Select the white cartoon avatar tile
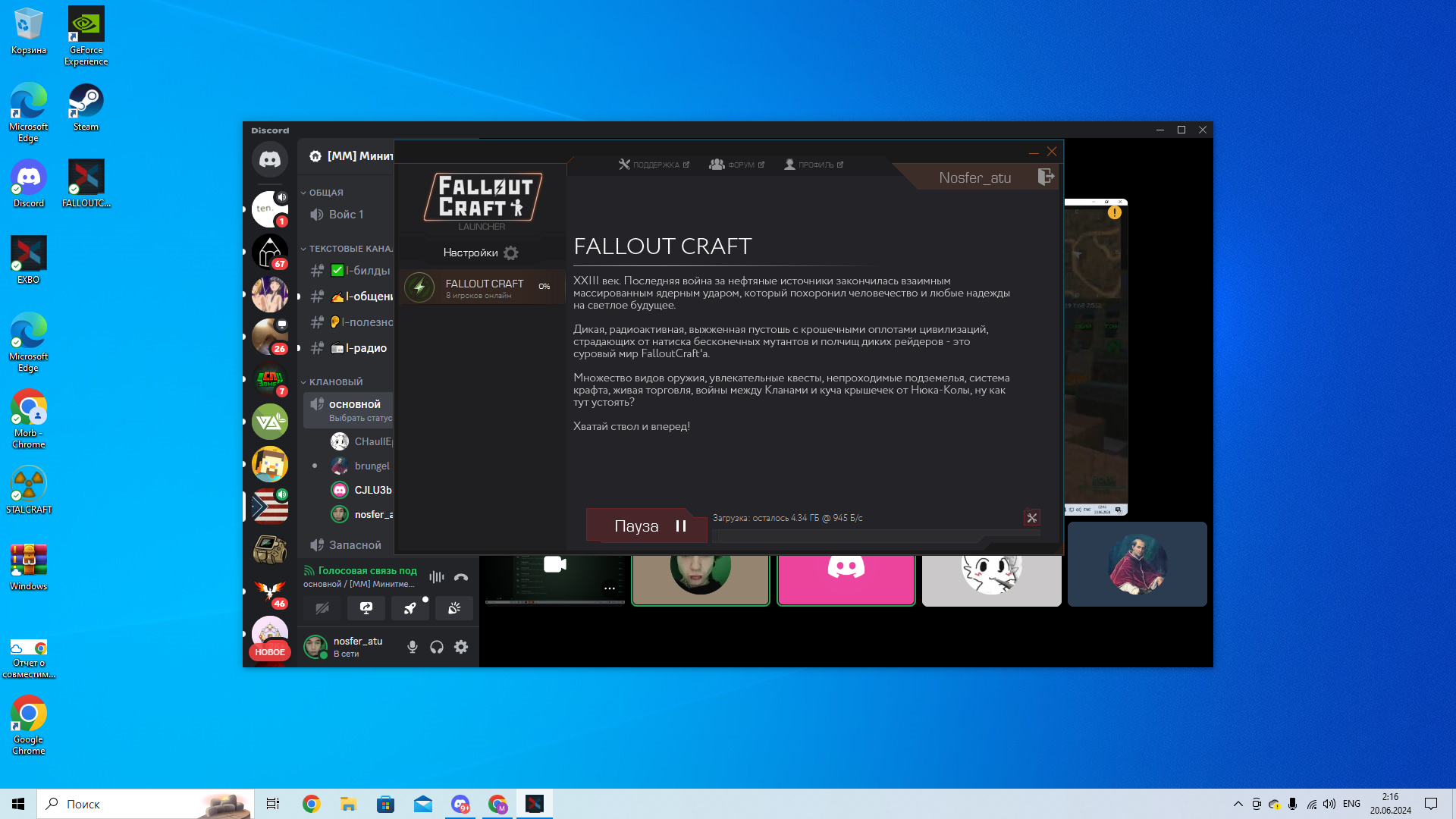The image size is (1456, 819). pos(992,580)
